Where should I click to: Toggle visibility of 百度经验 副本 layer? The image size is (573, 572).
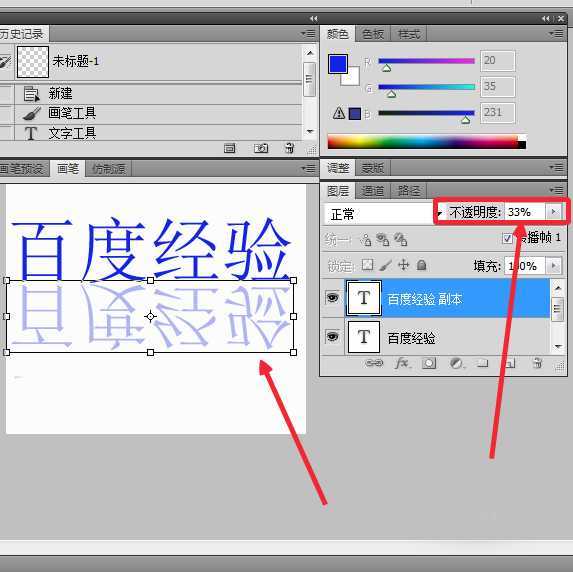(x=332, y=298)
